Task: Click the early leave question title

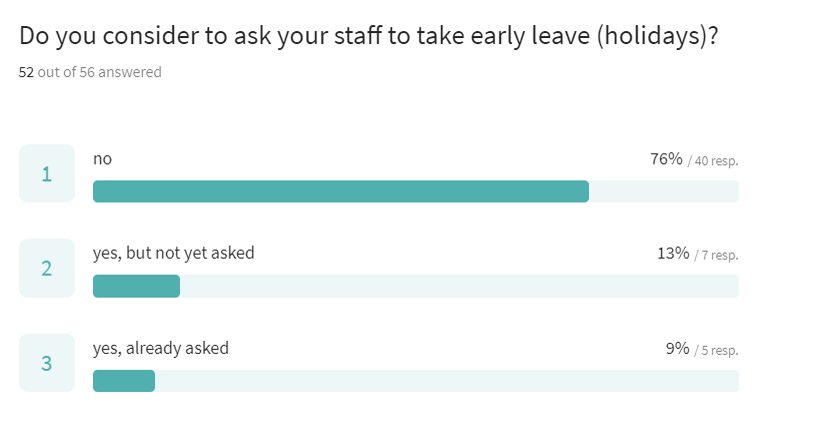Action: [369, 37]
